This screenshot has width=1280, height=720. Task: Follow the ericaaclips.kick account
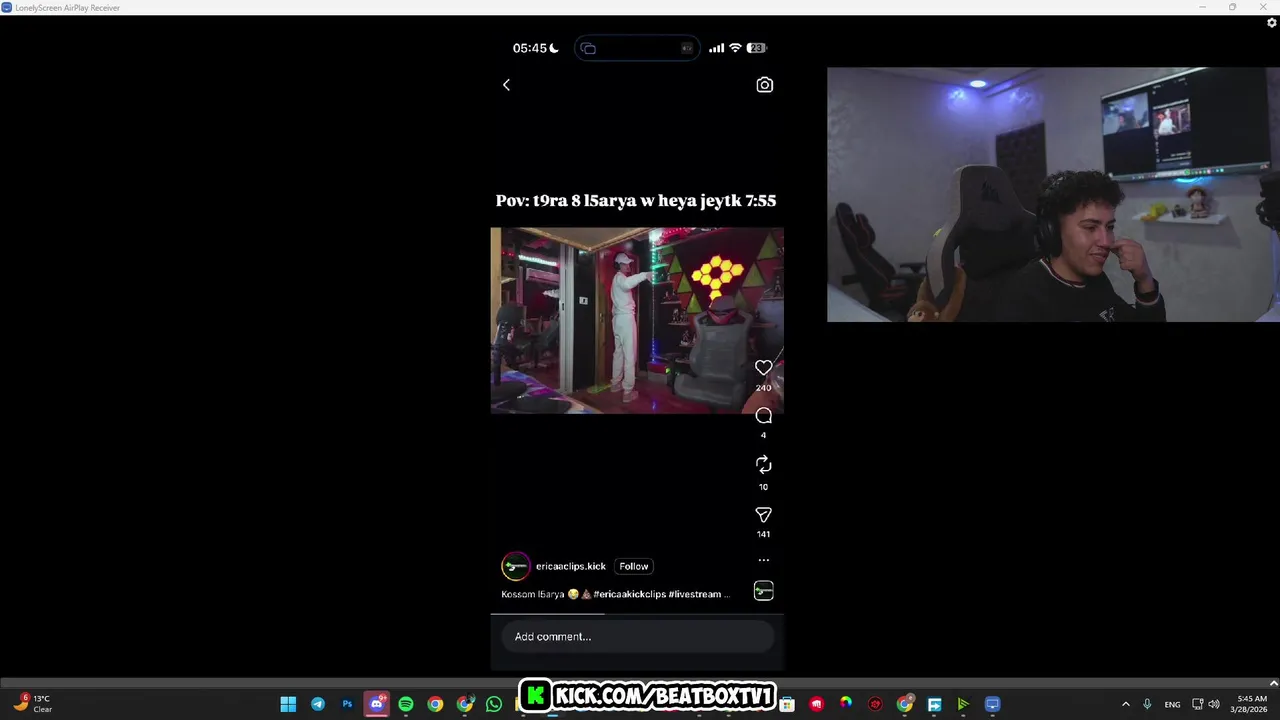pos(633,566)
